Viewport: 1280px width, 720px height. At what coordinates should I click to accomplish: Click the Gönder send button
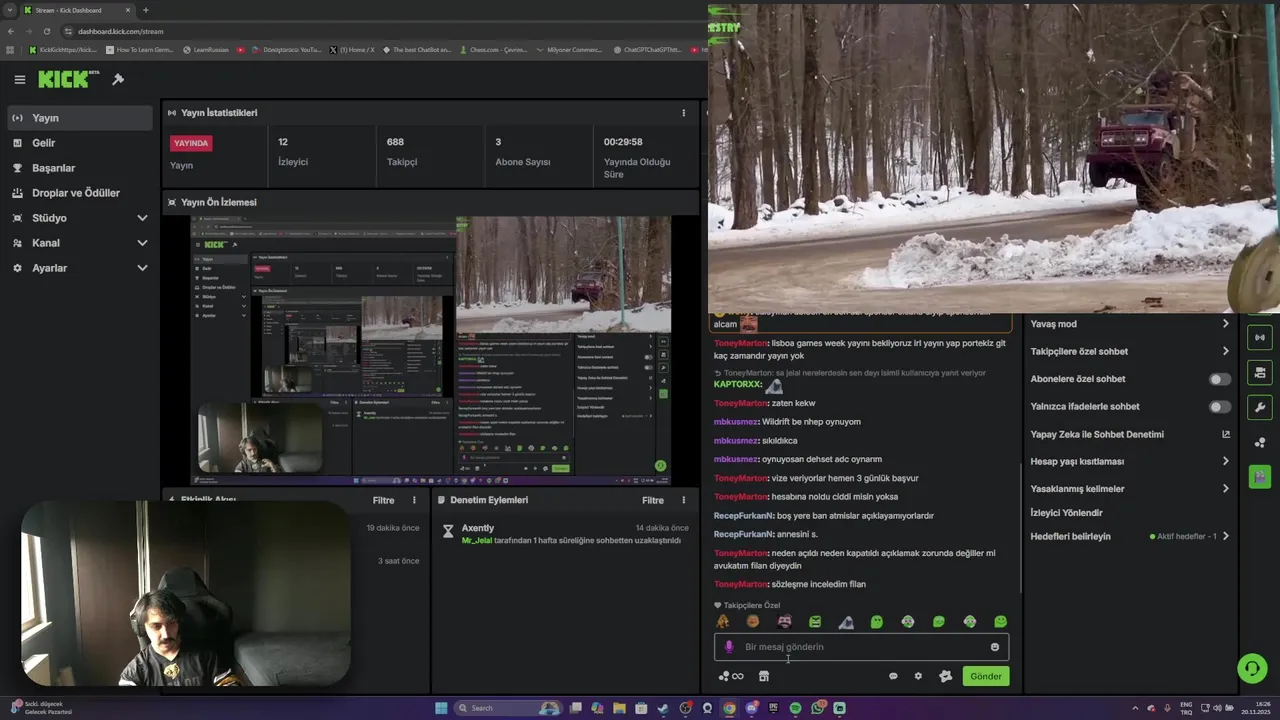pyautogui.click(x=985, y=676)
